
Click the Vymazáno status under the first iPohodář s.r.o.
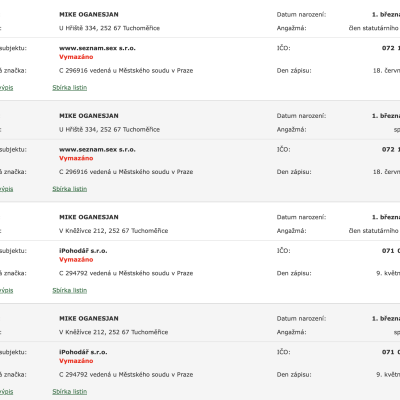click(76, 260)
